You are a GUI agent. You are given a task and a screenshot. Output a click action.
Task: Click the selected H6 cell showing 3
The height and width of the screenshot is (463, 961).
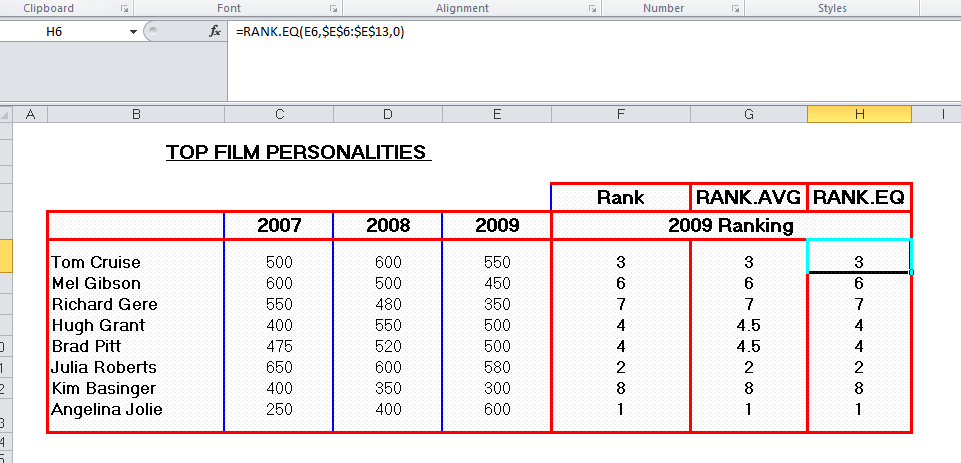click(859, 258)
